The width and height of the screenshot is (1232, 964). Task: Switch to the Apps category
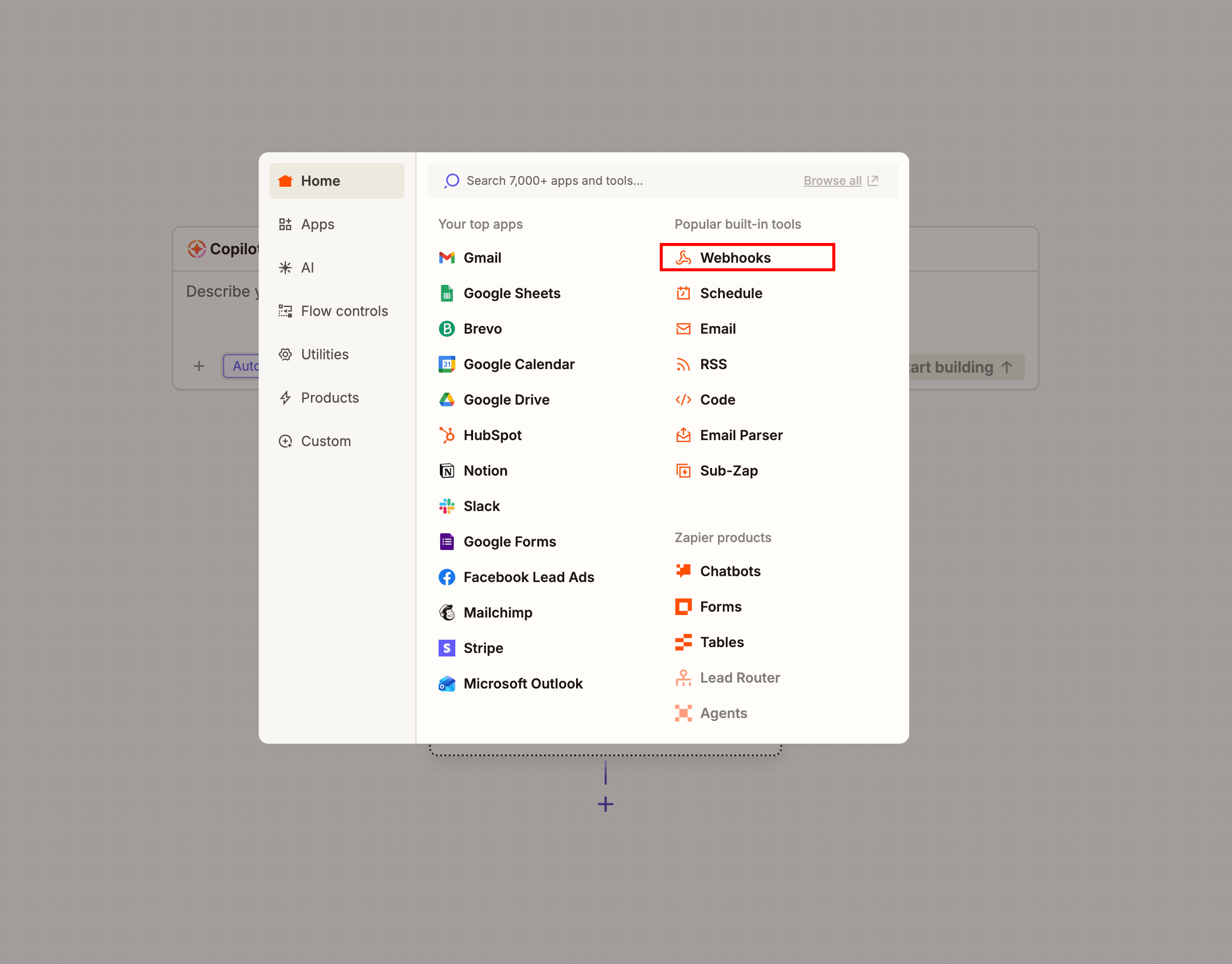click(x=337, y=224)
